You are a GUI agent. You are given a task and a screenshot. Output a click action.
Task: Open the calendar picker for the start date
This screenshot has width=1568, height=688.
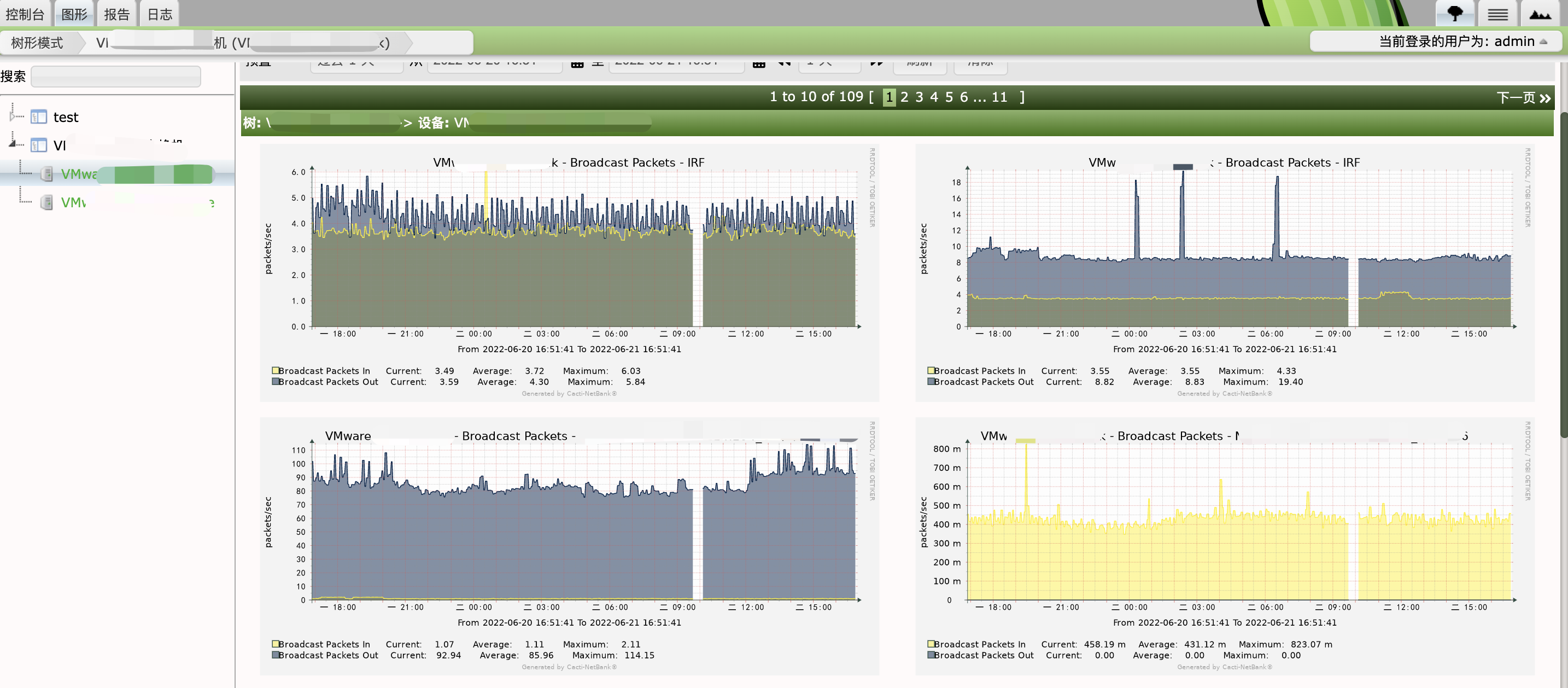tap(576, 63)
